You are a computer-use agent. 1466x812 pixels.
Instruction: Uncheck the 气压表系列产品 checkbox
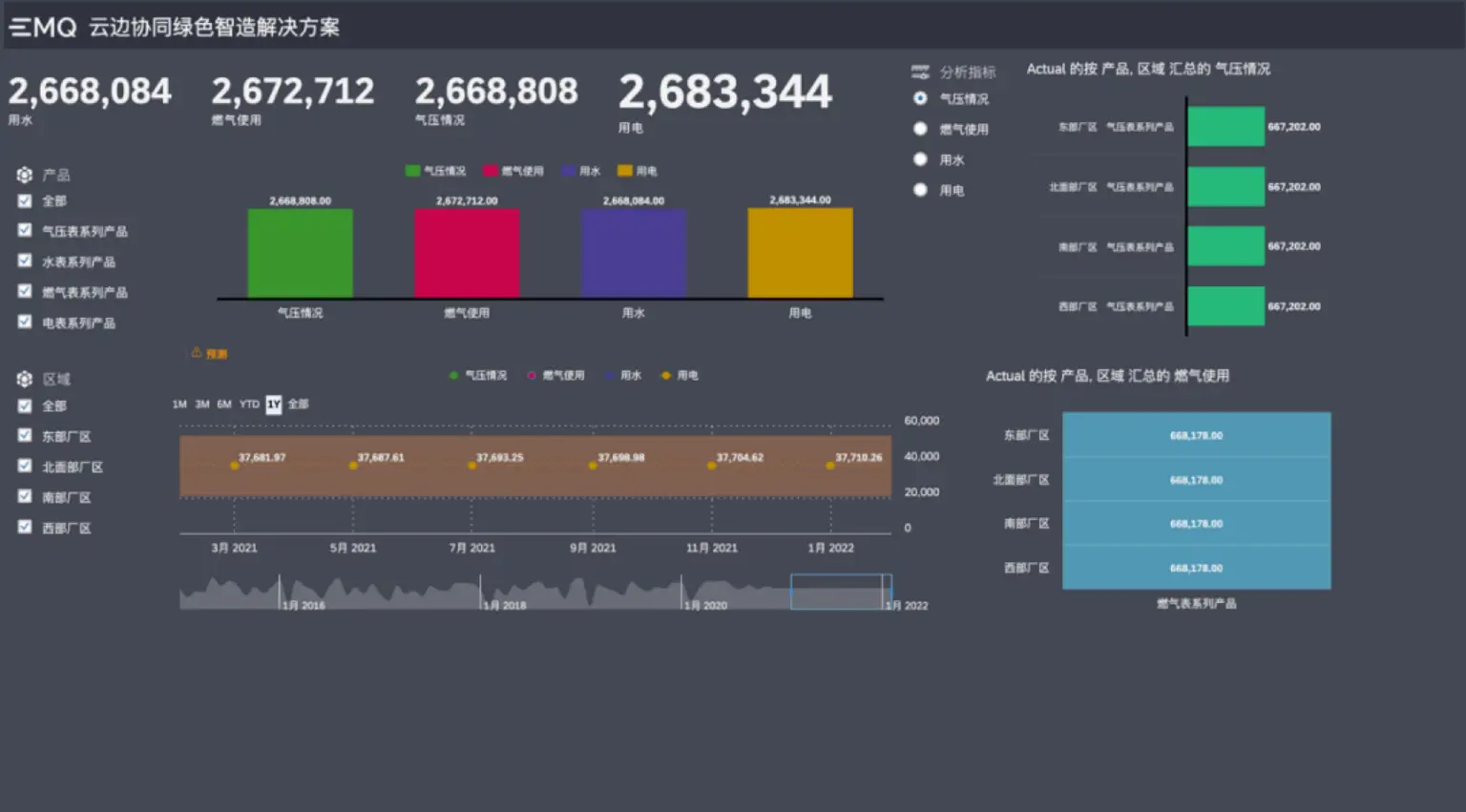click(x=25, y=231)
